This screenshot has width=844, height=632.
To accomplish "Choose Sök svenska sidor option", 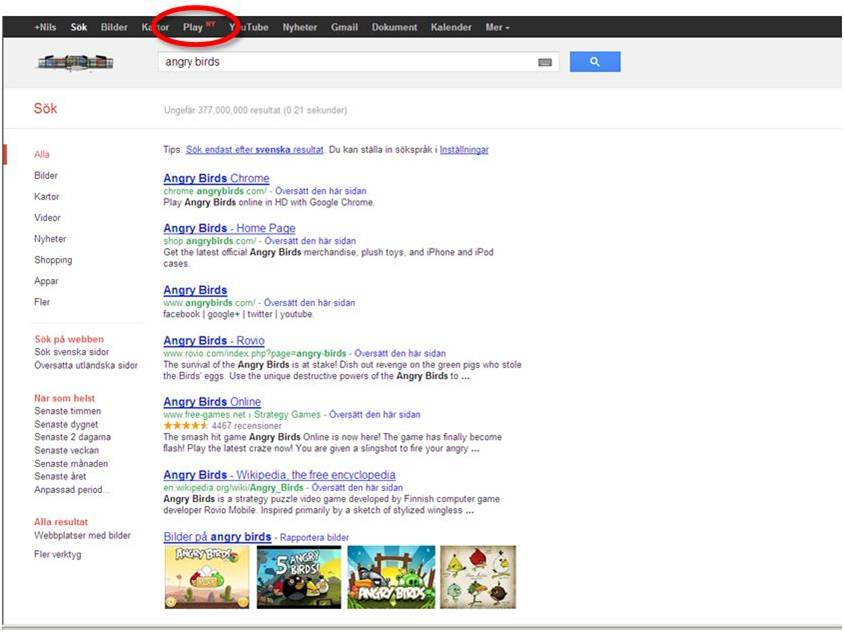I will [x=72, y=352].
